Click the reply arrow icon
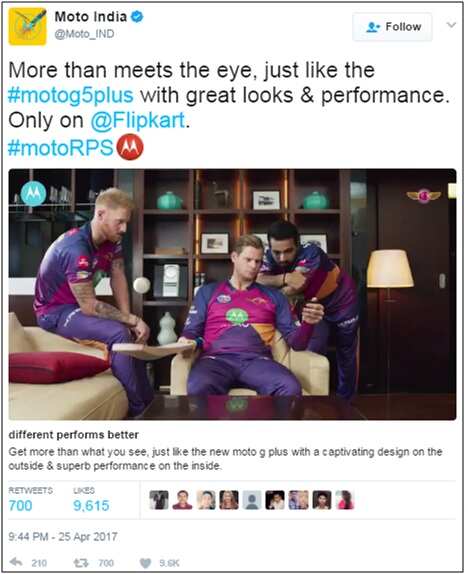This screenshot has width=468, height=574. (x=16, y=562)
